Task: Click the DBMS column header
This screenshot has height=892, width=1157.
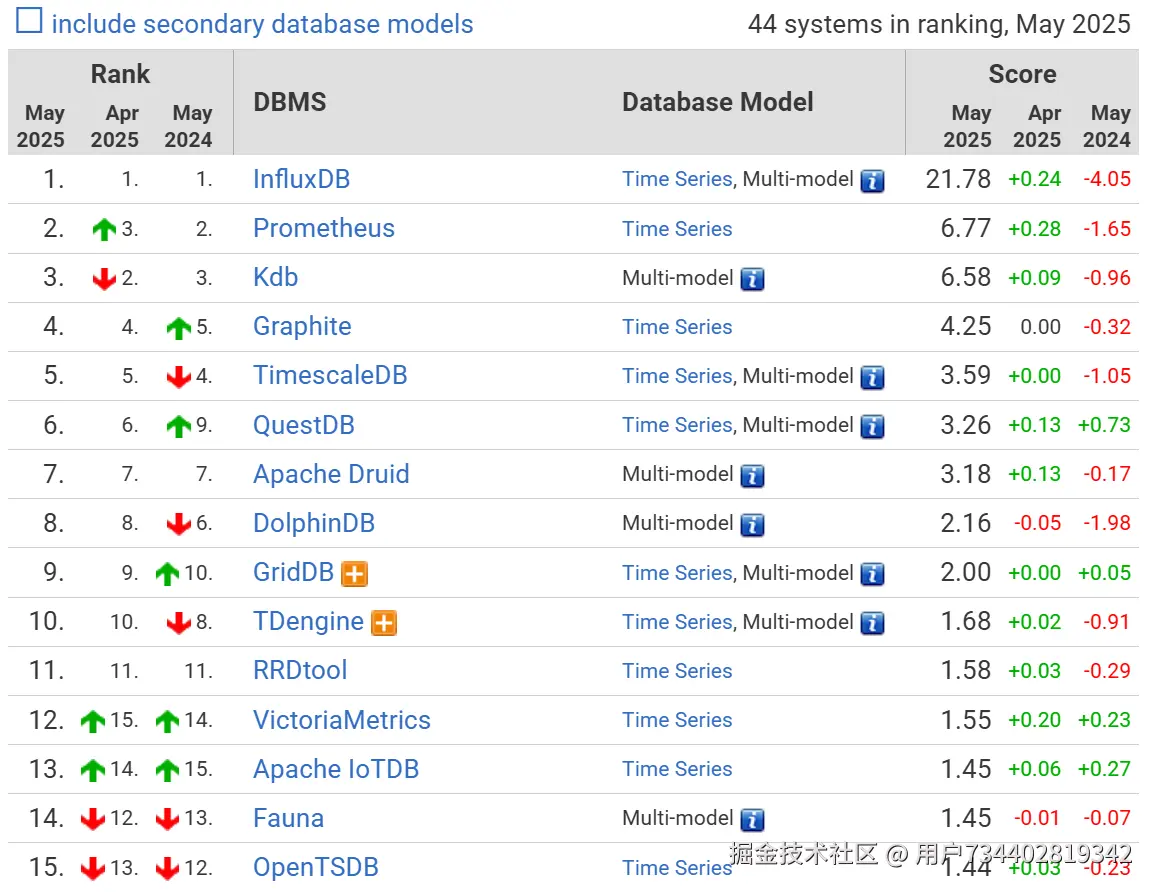Action: click(x=289, y=102)
